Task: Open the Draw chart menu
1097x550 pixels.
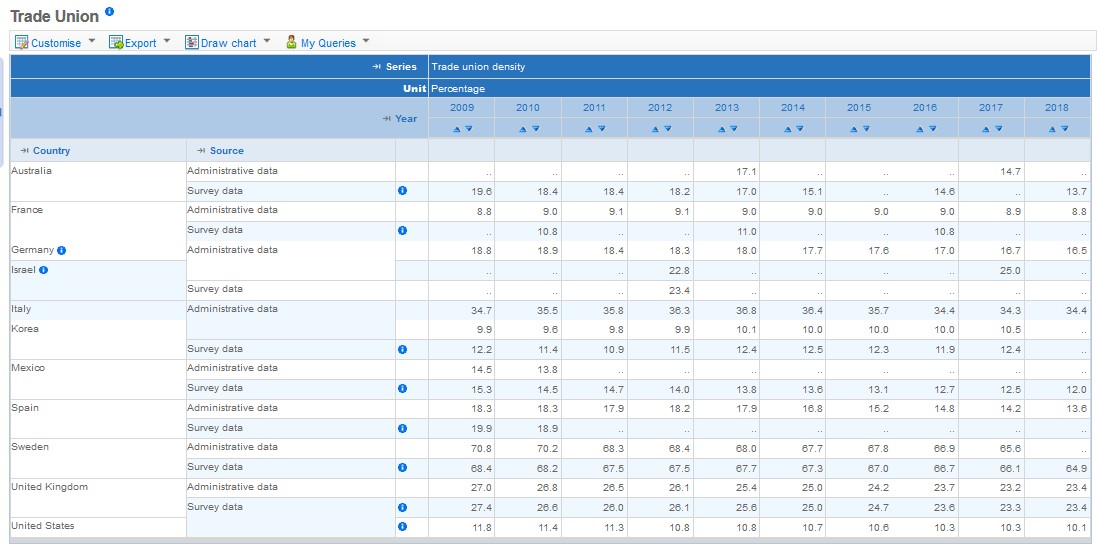Action: [x=228, y=43]
